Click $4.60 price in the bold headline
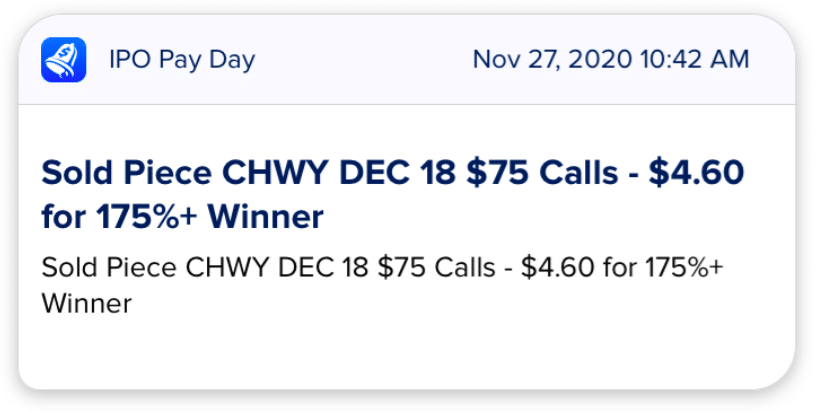Viewport: 822px width, 412px height. 696,173
